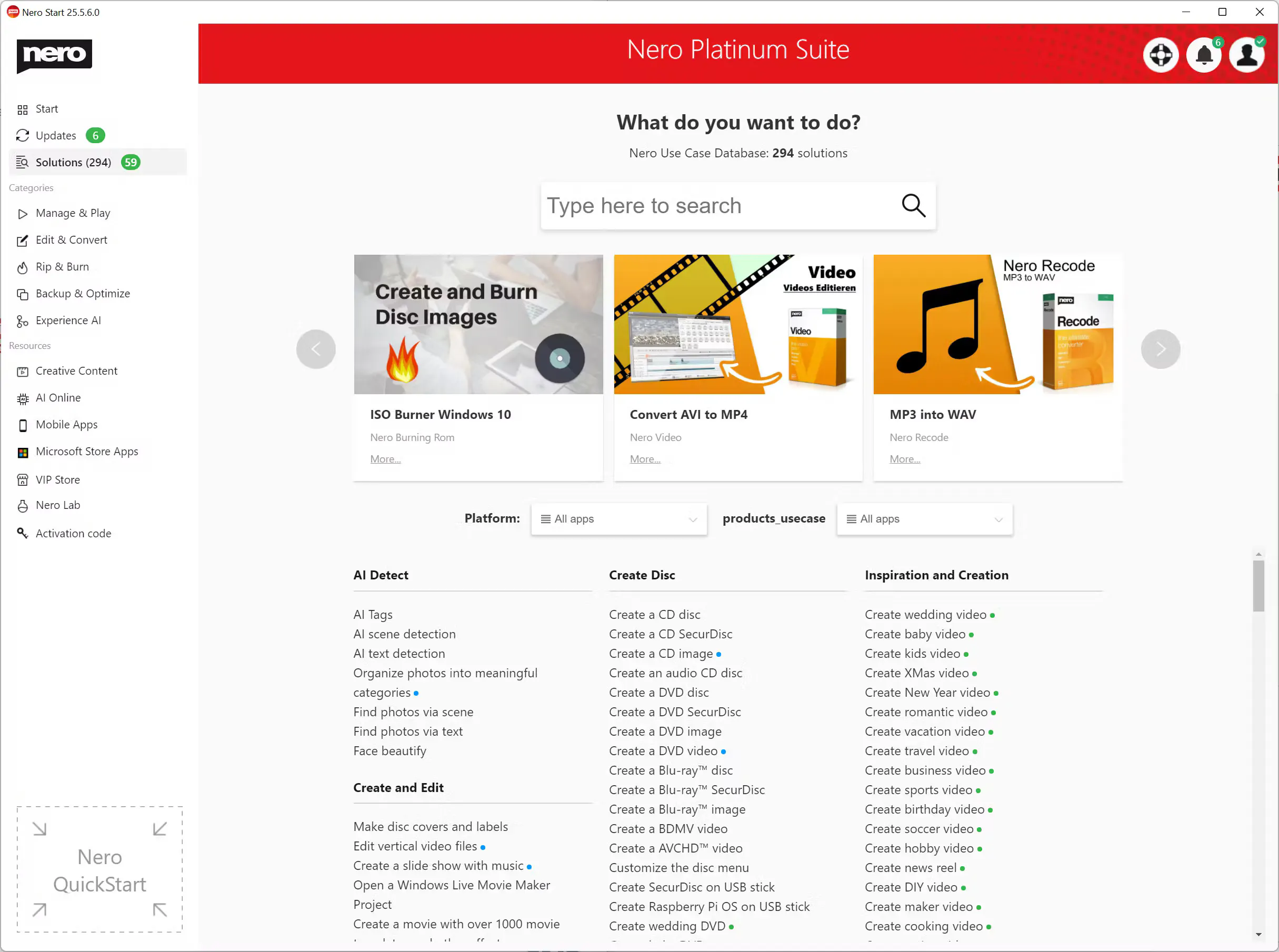The image size is (1279, 952).
Task: Open Customize the disc menu solution
Action: tap(679, 868)
